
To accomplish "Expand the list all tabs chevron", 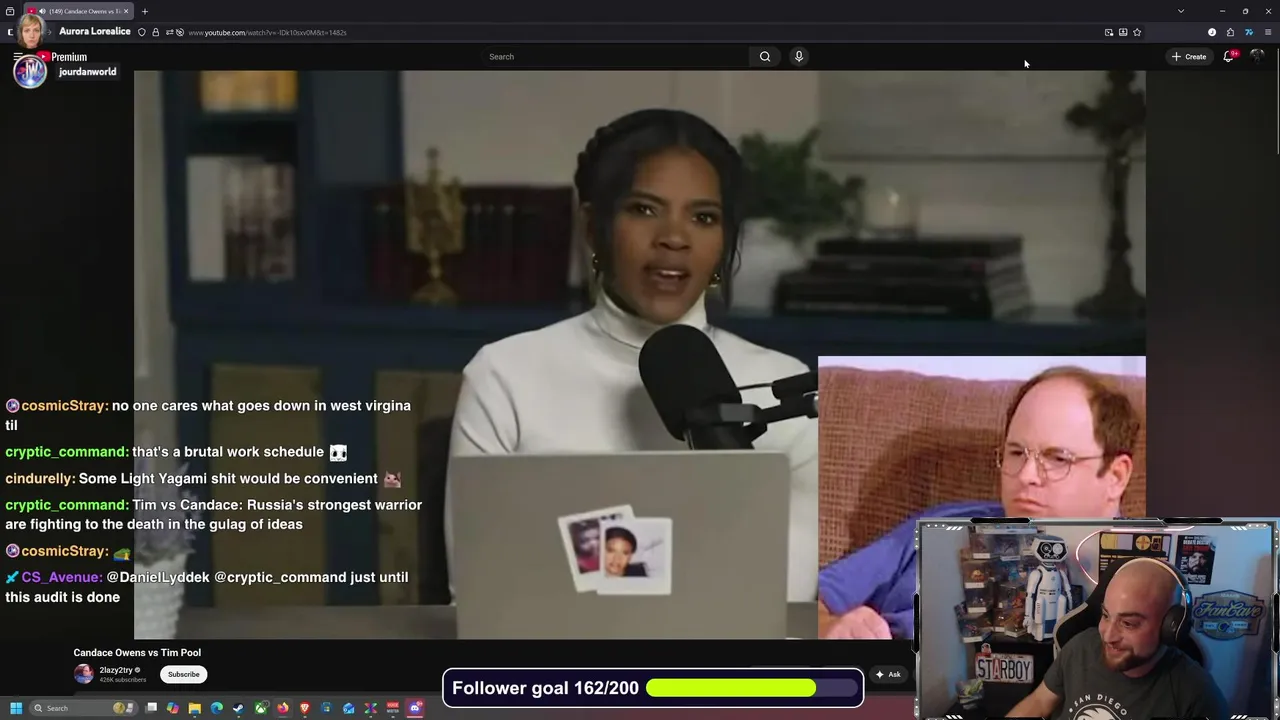I will coord(1181,11).
